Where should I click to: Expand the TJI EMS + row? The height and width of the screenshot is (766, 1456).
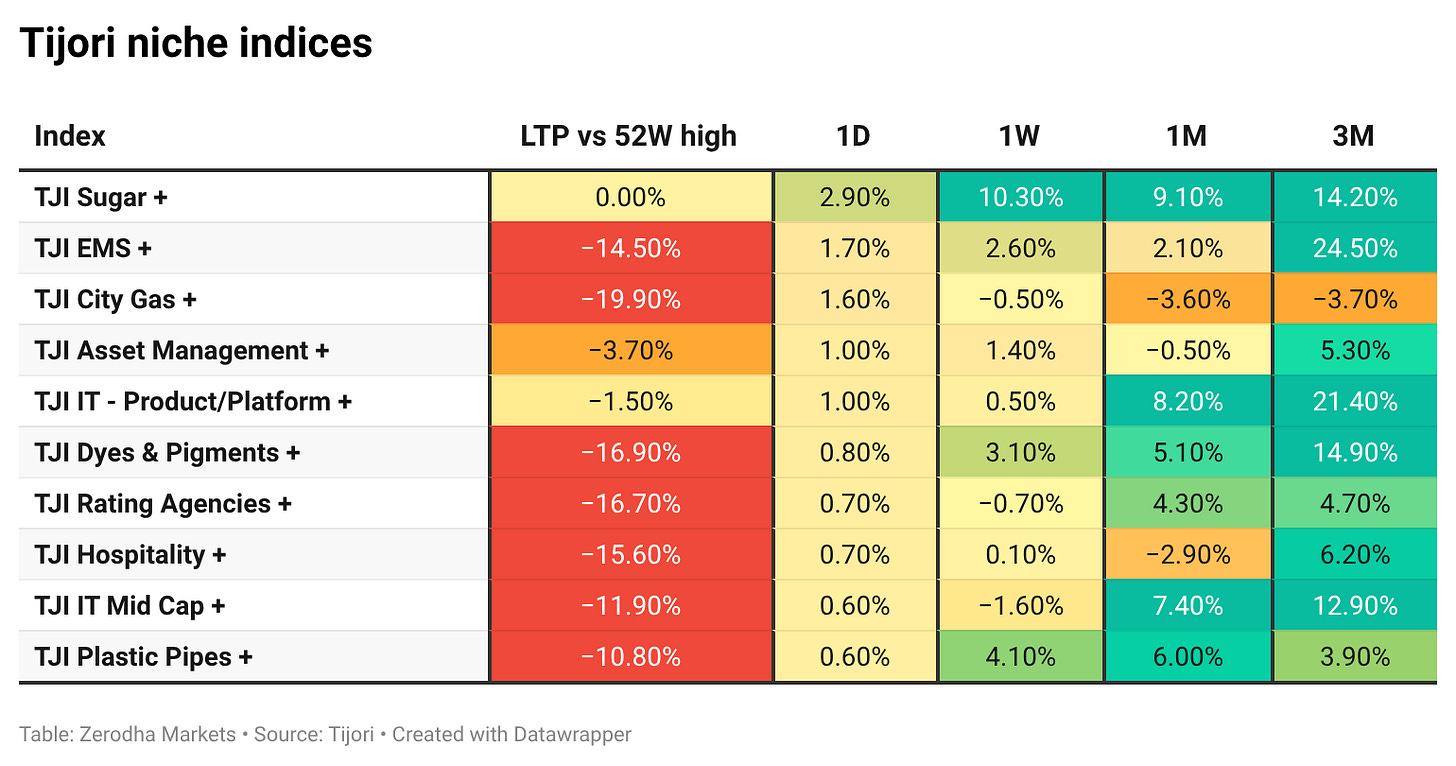click(x=93, y=248)
